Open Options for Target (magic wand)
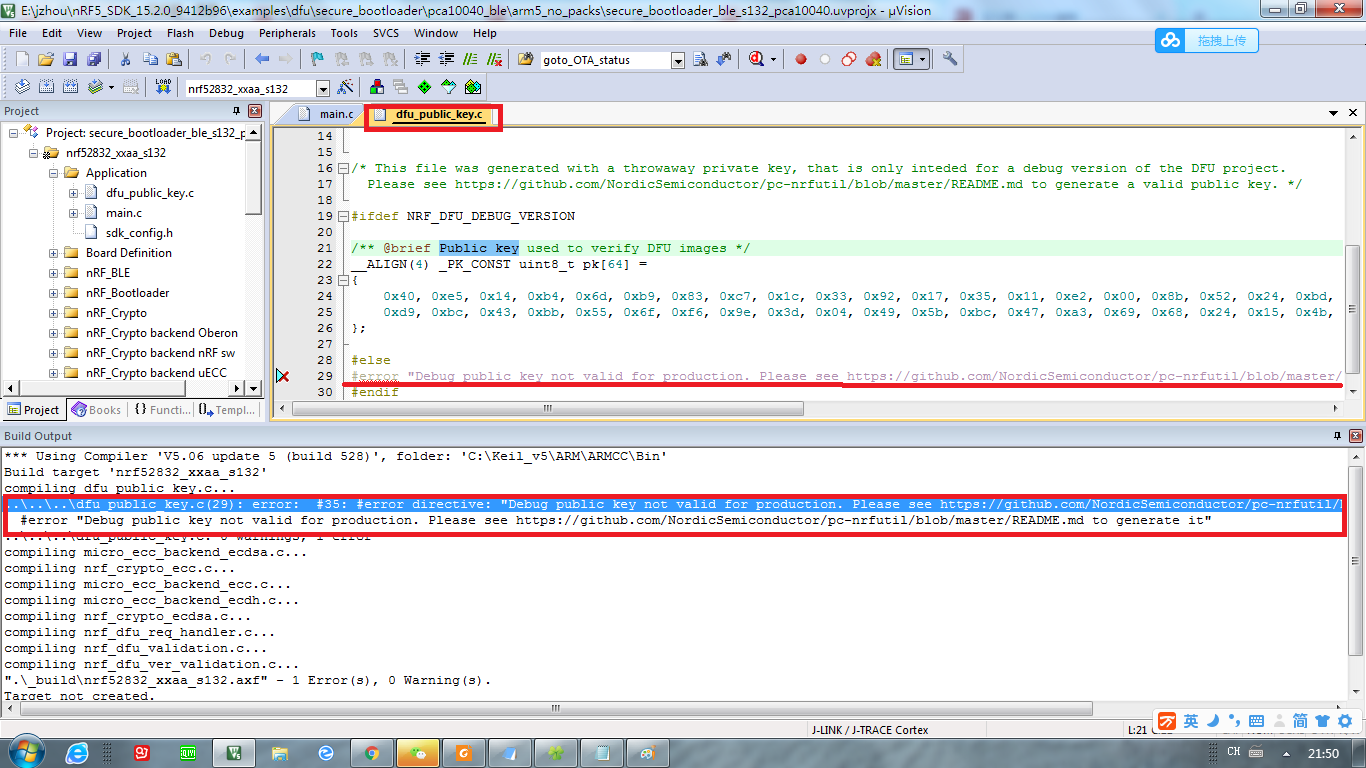Screen dimensions: 1366x768 point(346,87)
